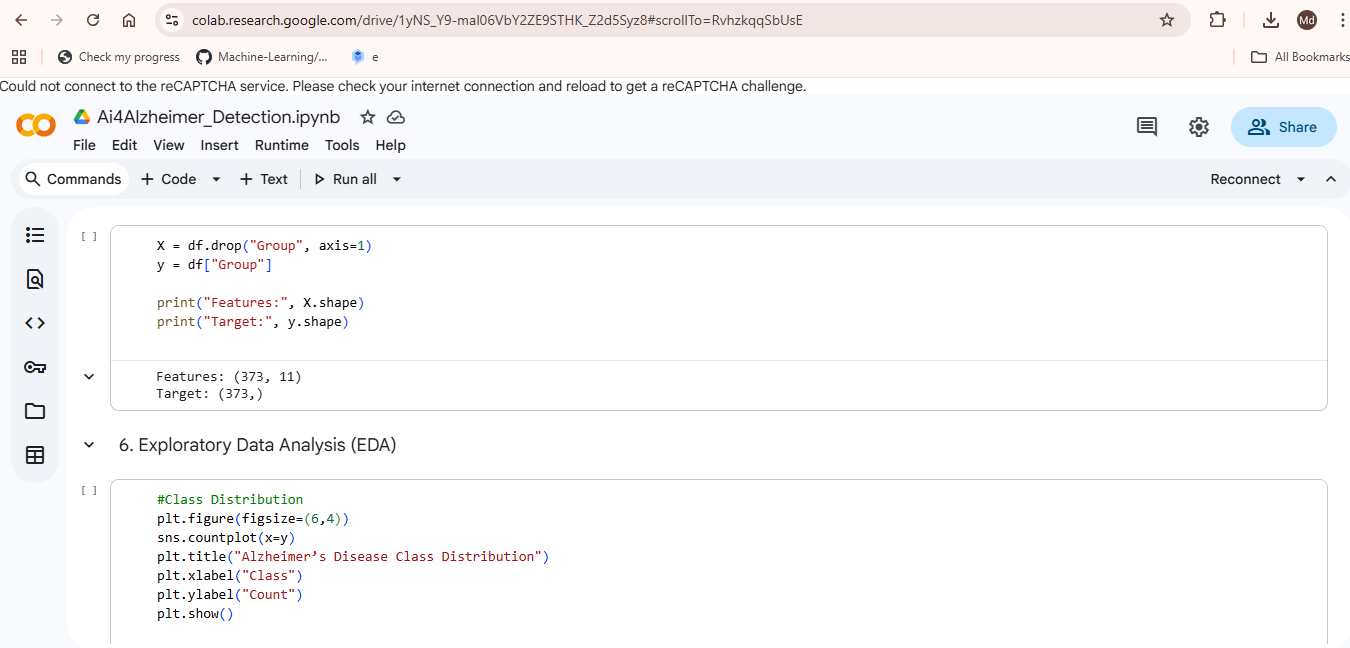Bookmark this page with star icon in address bar

click(1166, 20)
